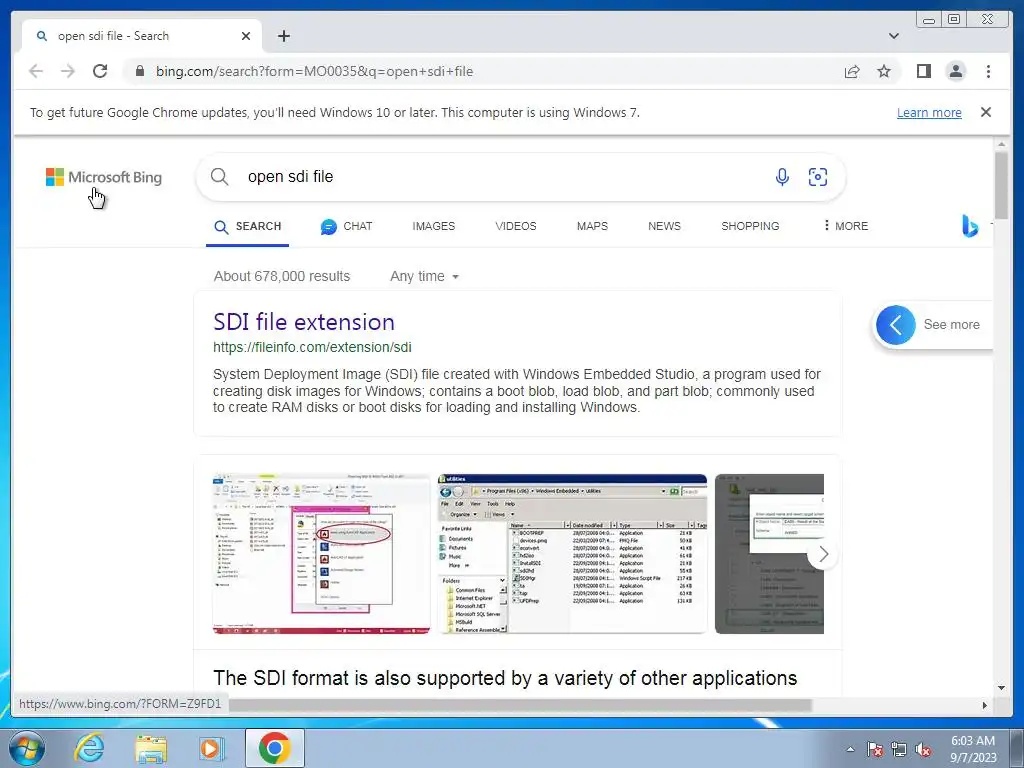The image size is (1024, 768).
Task: Launch visual search with camera icon
Action: click(818, 176)
